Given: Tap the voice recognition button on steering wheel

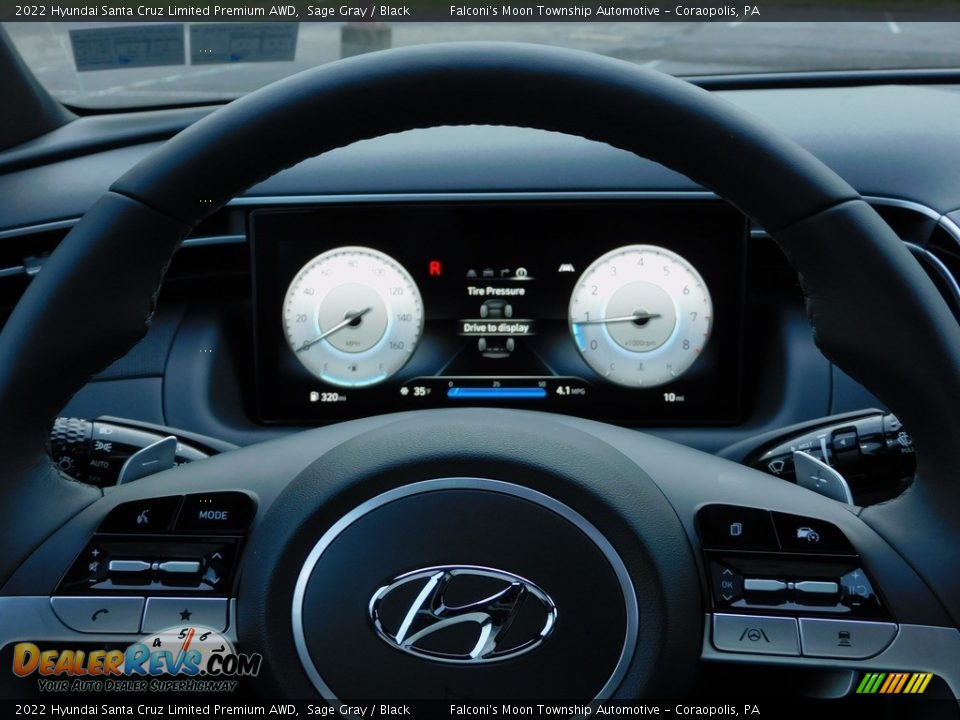Looking at the screenshot, I should tap(142, 516).
